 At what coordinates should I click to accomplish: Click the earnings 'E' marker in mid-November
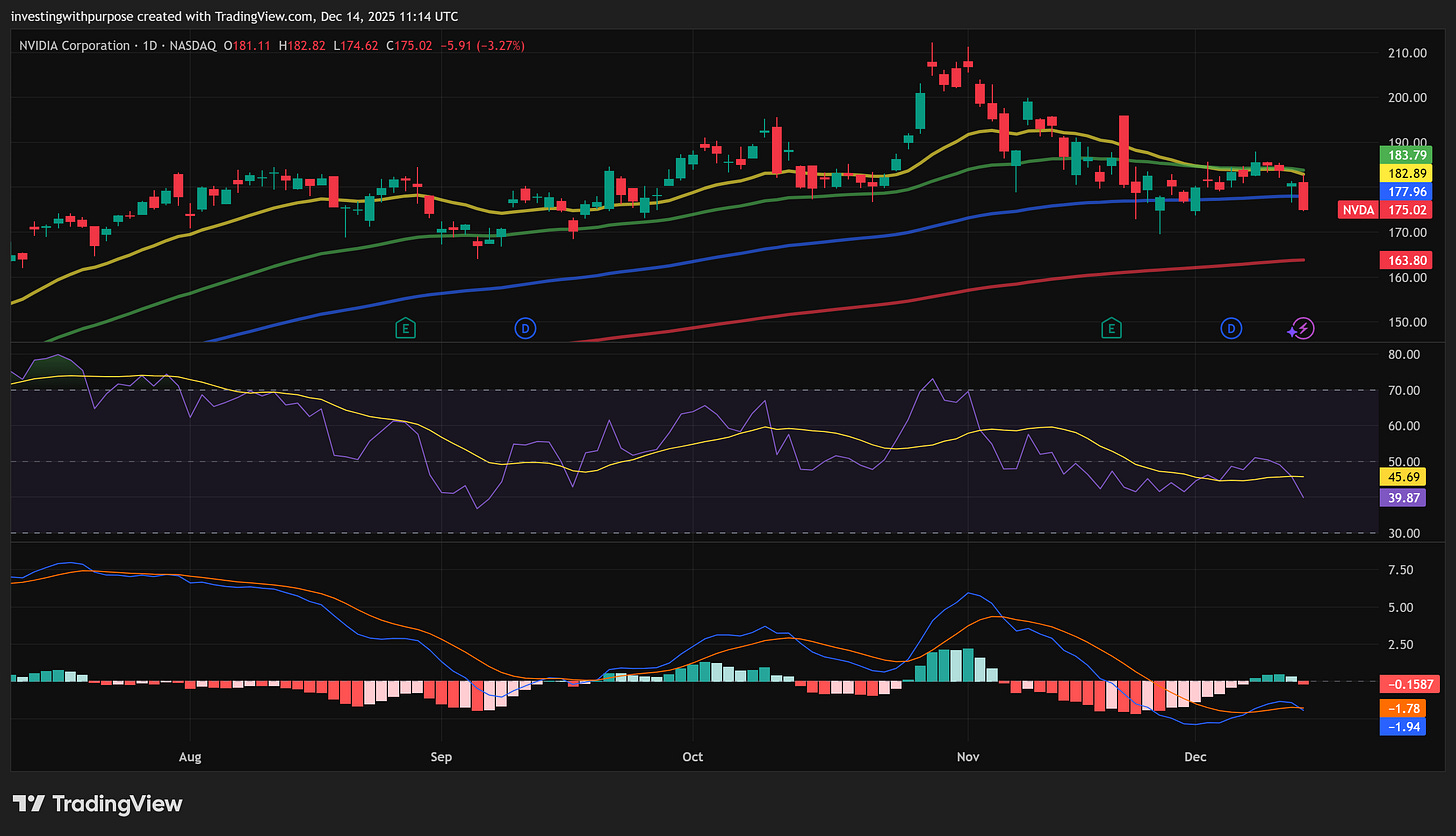click(x=1110, y=328)
